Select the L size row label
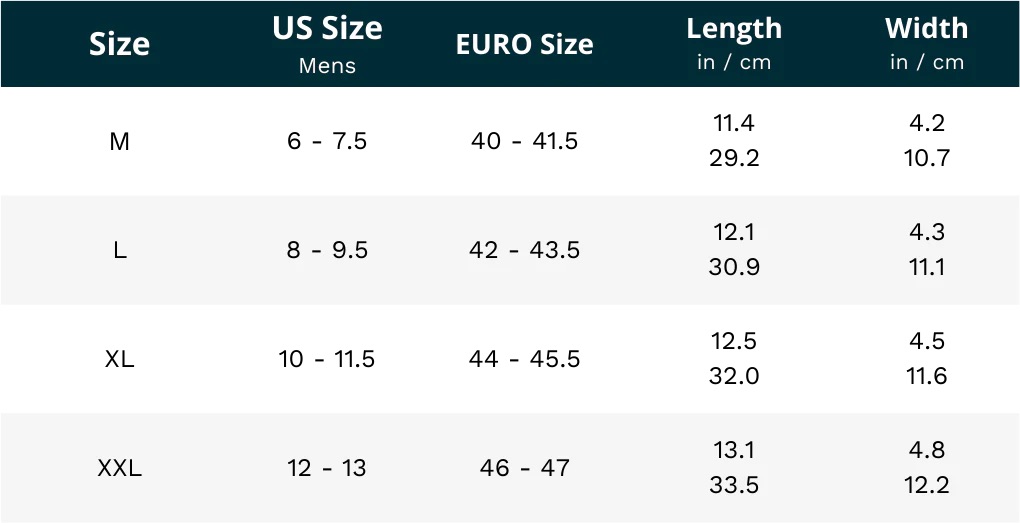The width and height of the screenshot is (1020, 523). click(119, 250)
